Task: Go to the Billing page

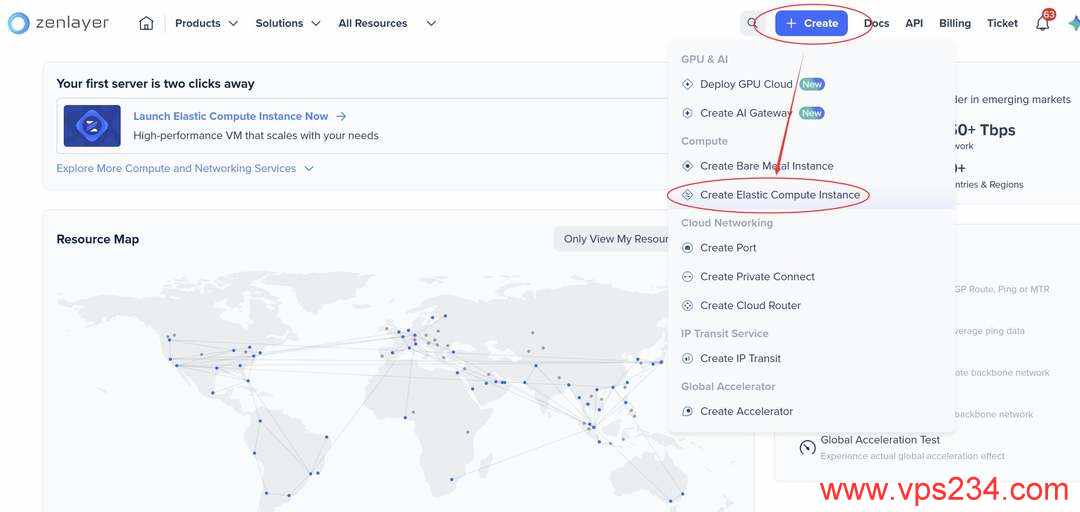Action: (954, 23)
